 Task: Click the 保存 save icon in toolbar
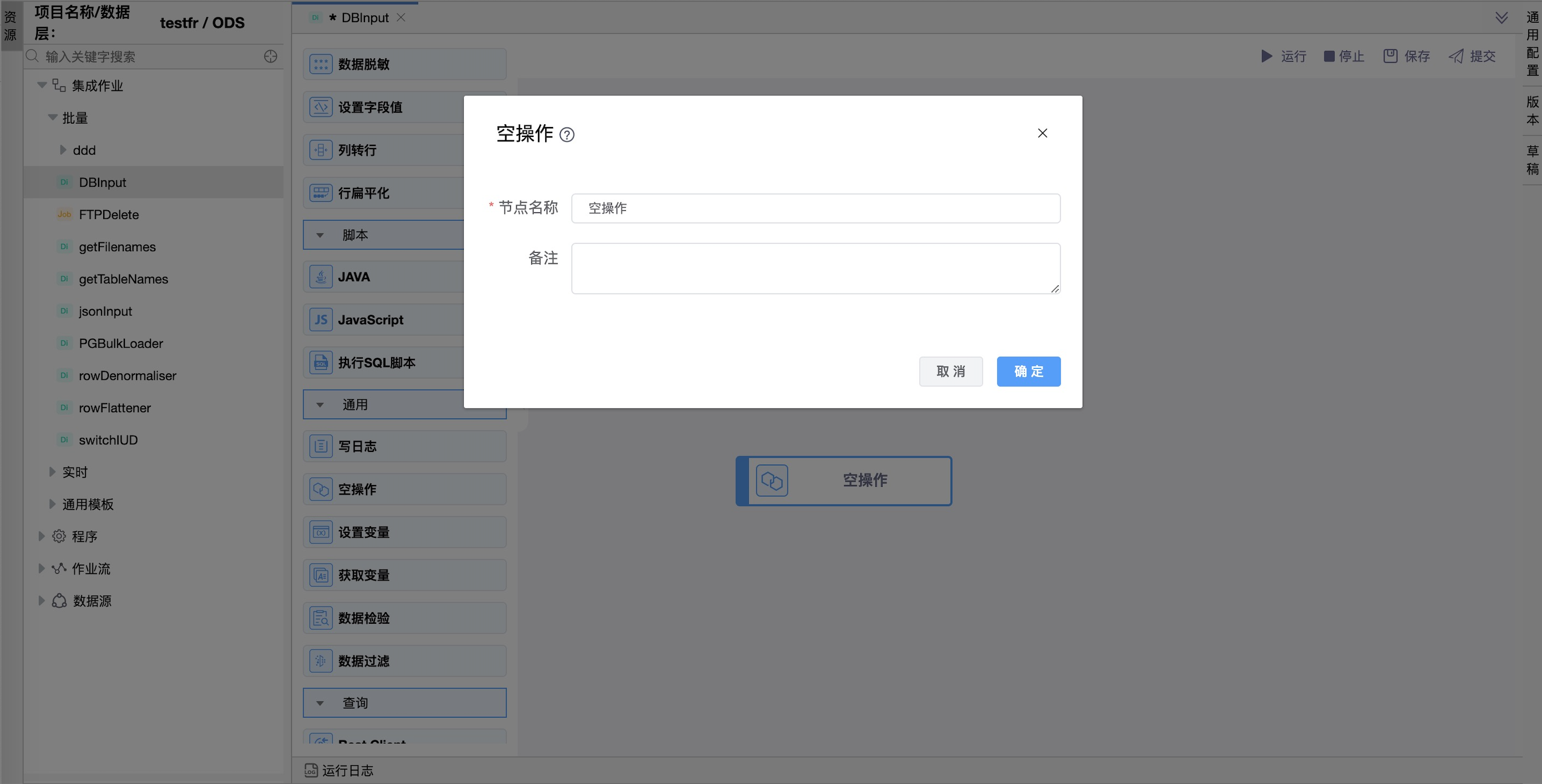1390,56
